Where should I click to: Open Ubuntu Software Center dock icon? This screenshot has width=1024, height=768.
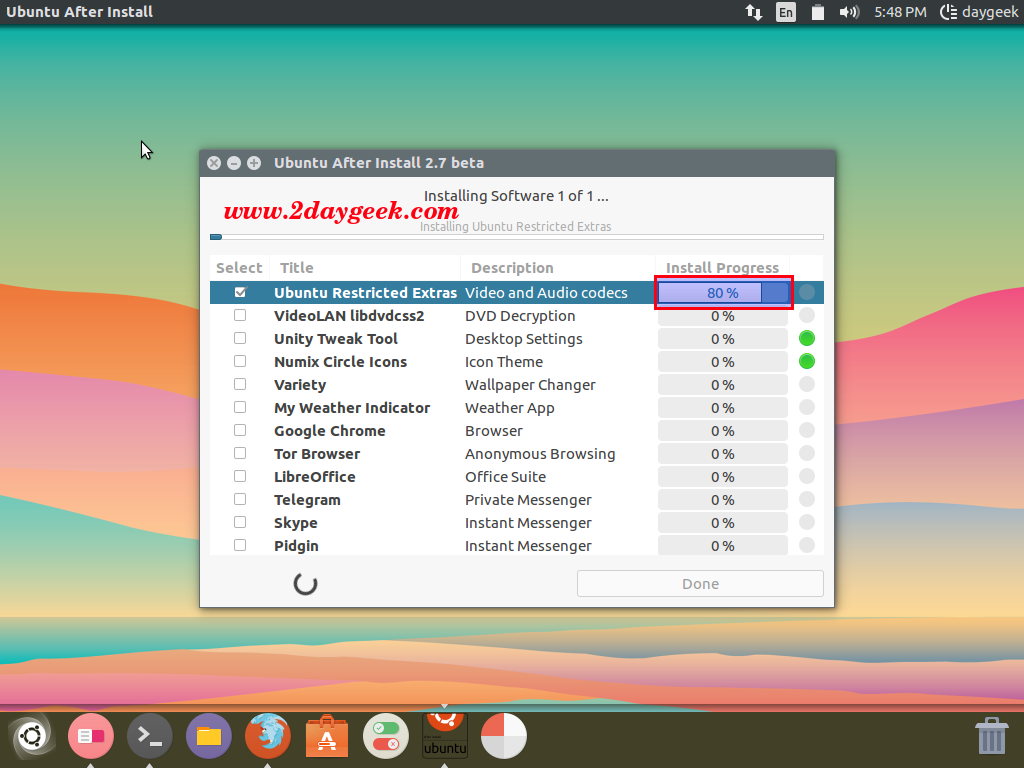tap(327, 736)
